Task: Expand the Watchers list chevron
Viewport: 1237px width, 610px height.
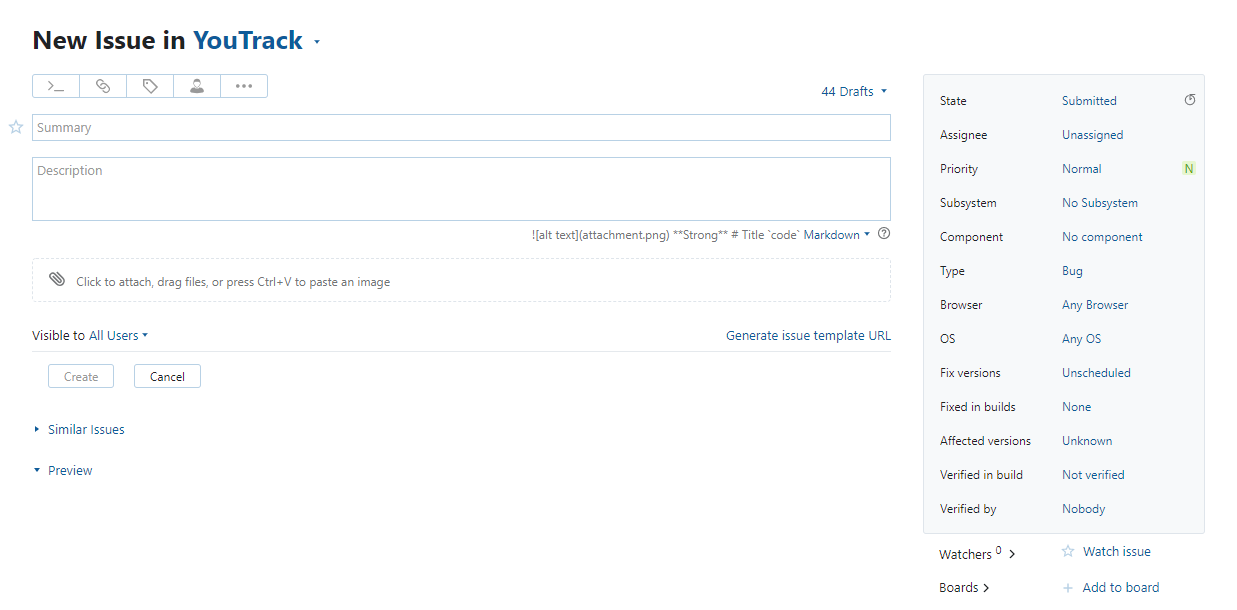Action: (x=1012, y=554)
